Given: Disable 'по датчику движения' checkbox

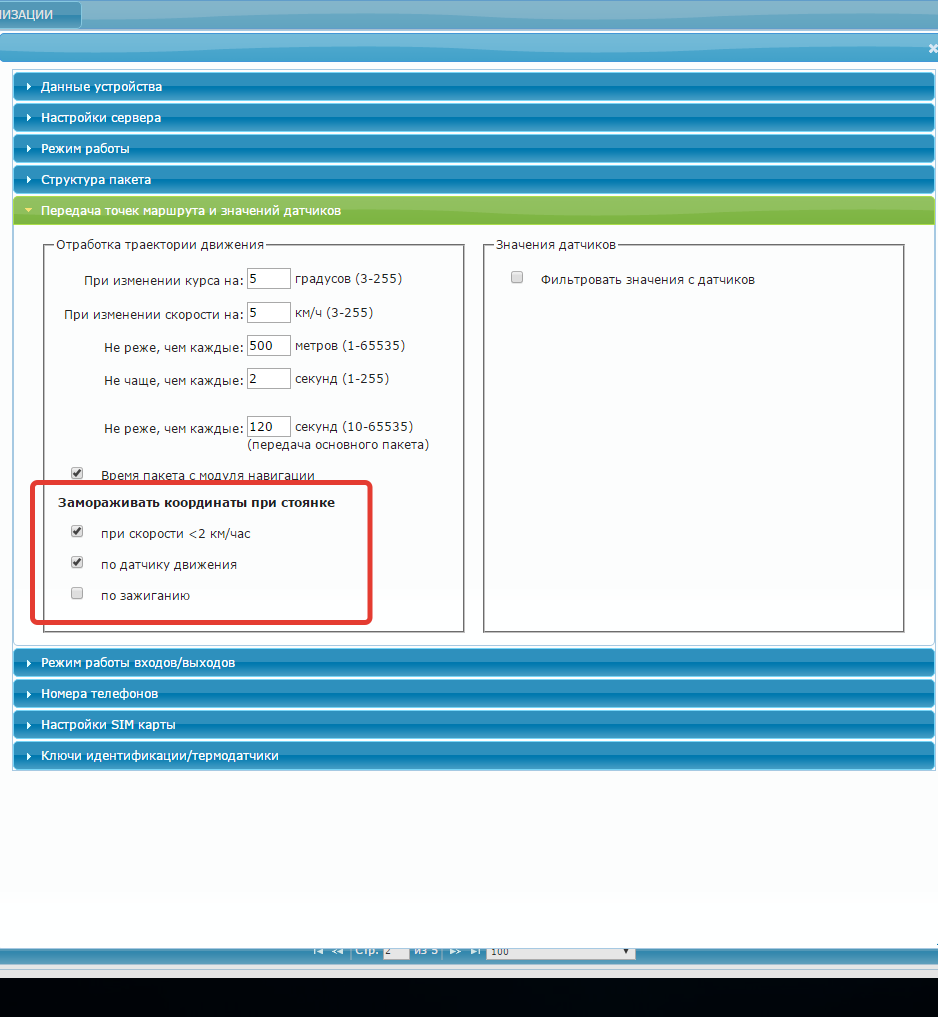Looking at the screenshot, I should (x=77, y=563).
